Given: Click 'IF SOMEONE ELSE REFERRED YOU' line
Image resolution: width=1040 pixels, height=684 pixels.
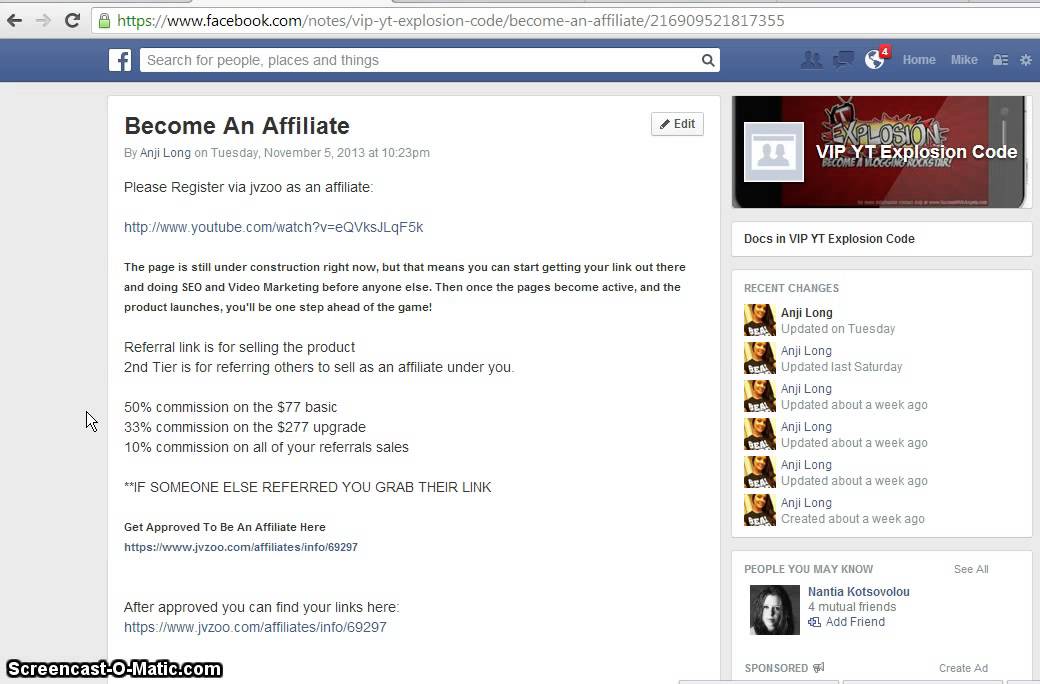Looking at the screenshot, I should (x=308, y=487).
